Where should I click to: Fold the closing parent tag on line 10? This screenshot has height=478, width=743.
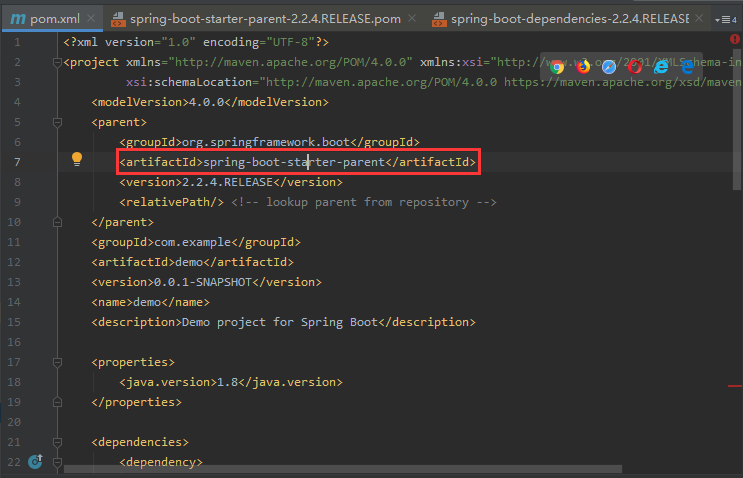pos(57,222)
